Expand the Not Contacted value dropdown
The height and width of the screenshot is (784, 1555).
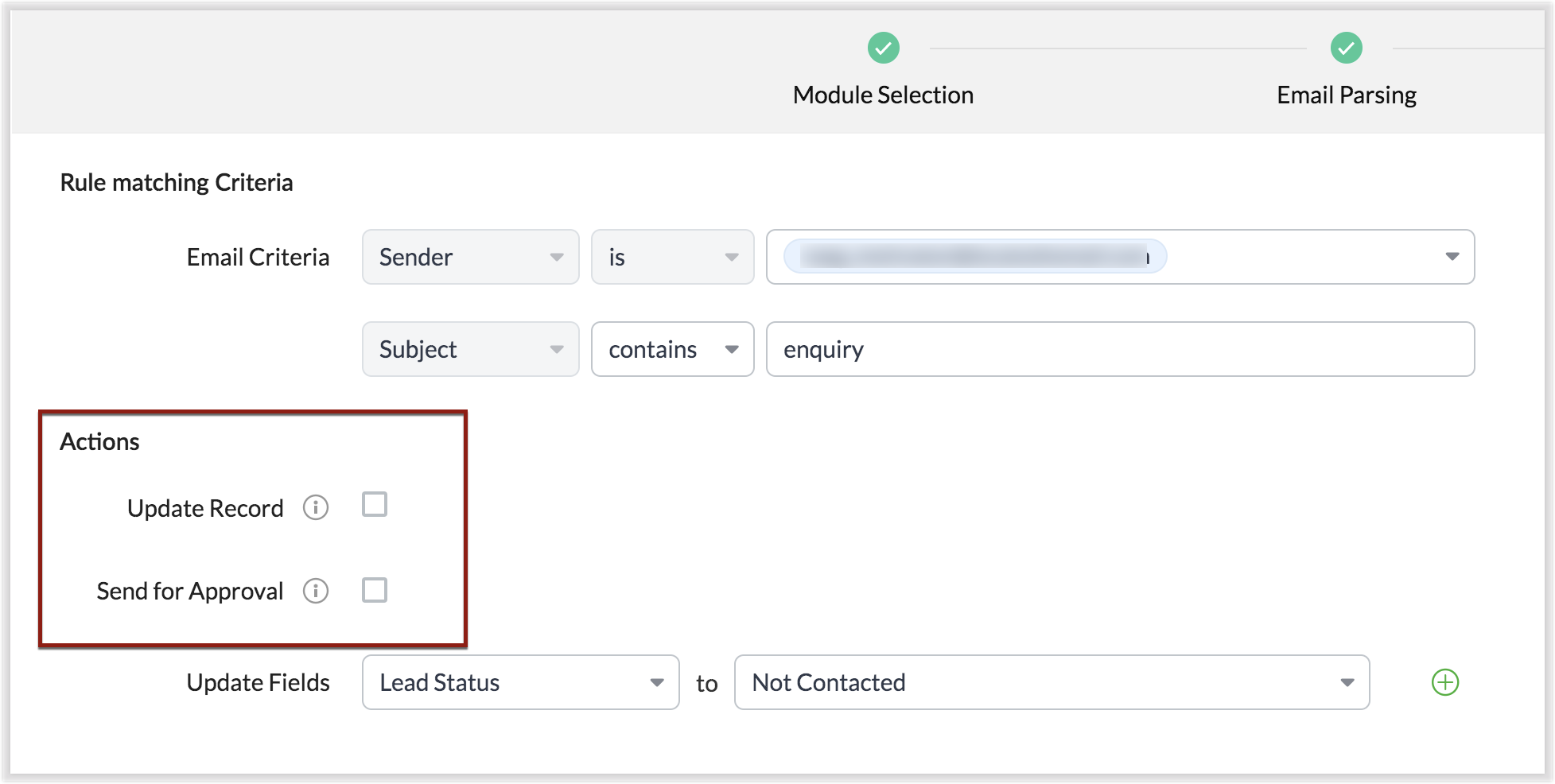click(x=1051, y=682)
